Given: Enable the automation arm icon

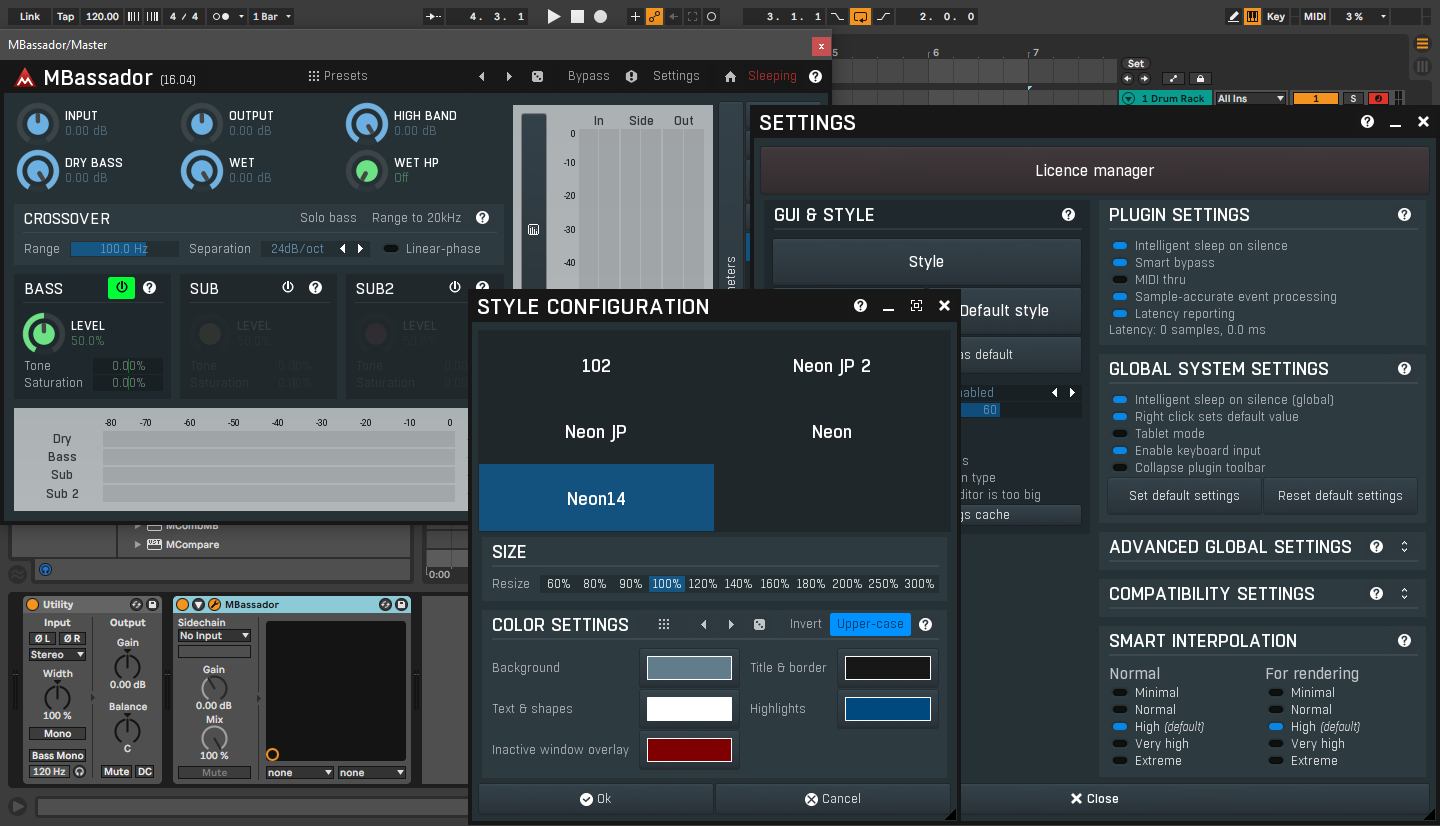Looking at the screenshot, I should (x=654, y=17).
